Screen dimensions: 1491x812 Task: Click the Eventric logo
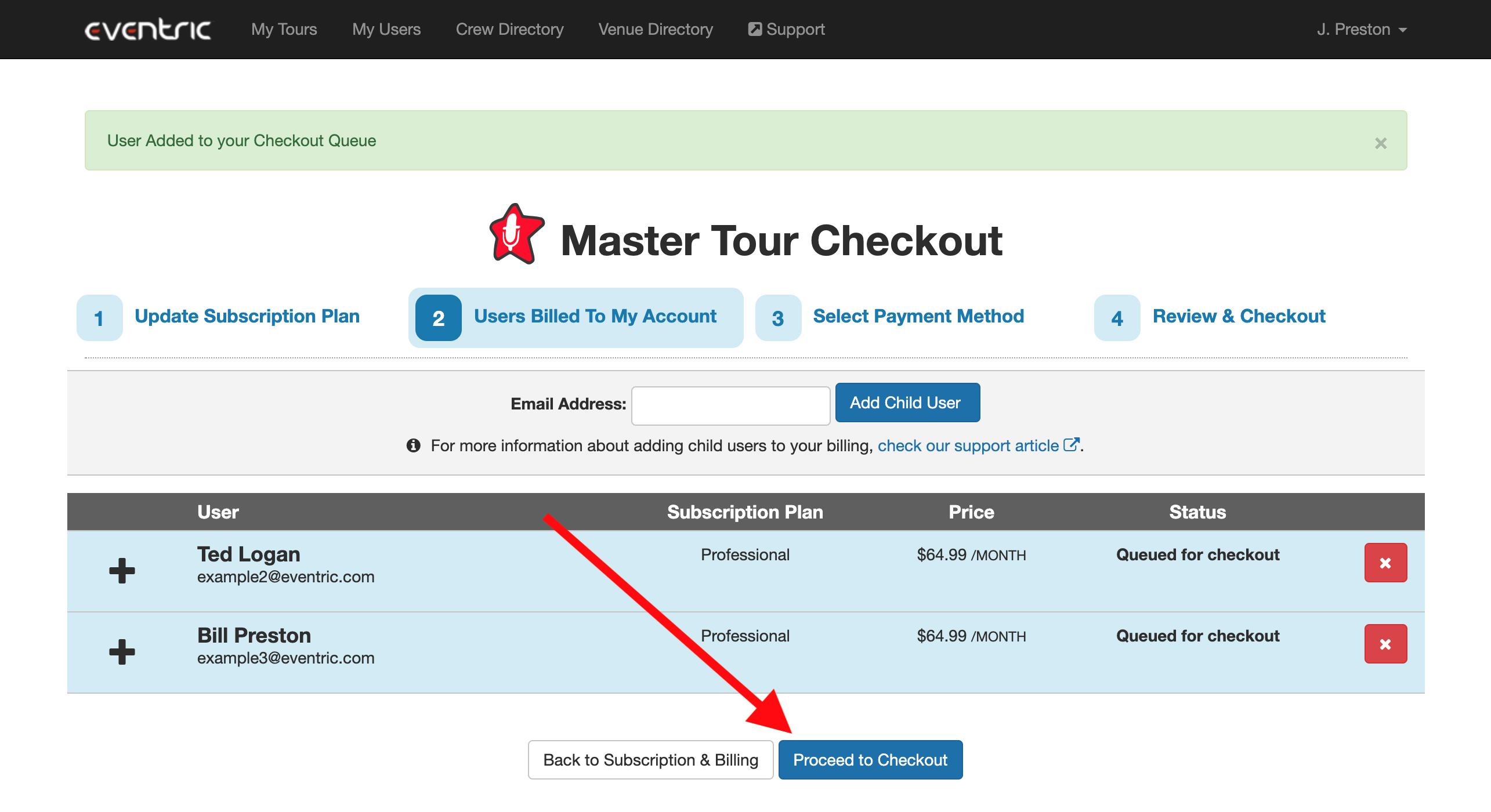coord(148,30)
